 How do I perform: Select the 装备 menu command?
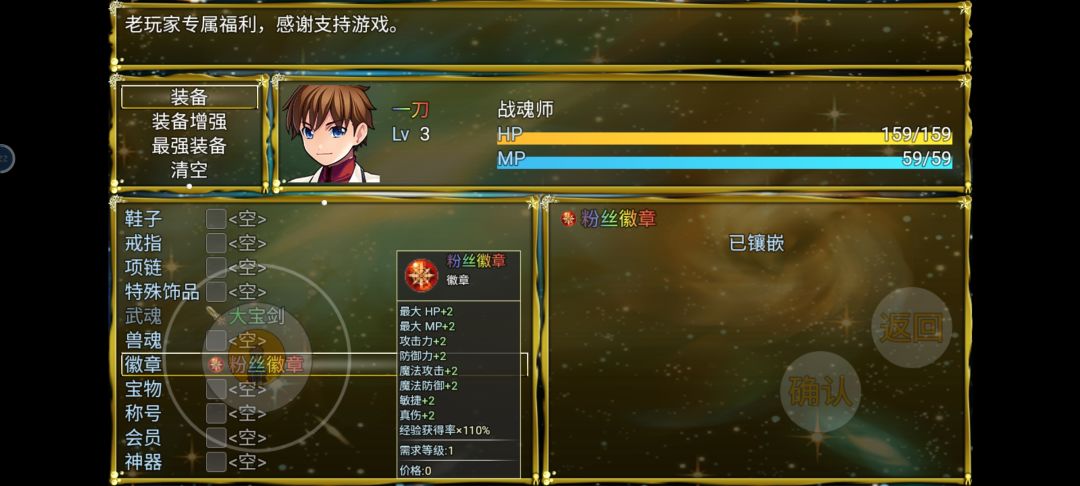click(189, 97)
